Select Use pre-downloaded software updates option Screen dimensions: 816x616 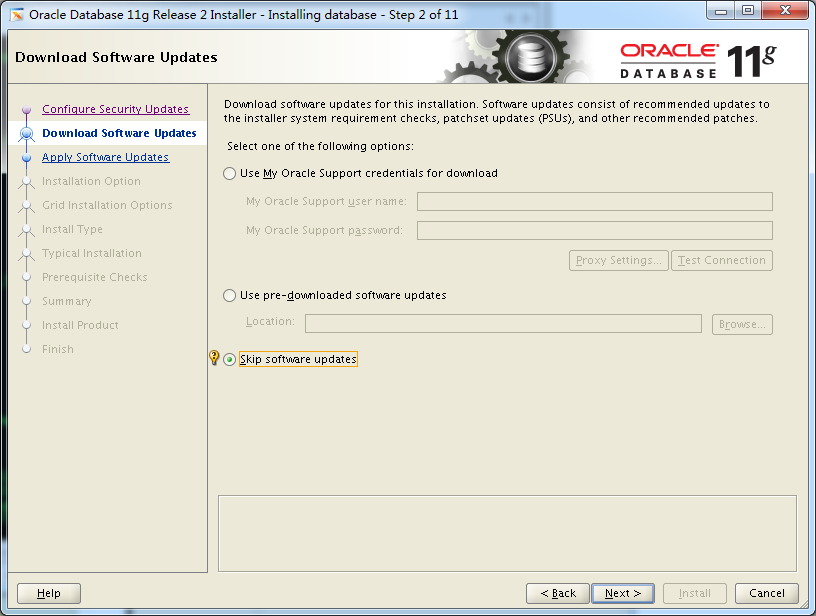tap(230, 296)
